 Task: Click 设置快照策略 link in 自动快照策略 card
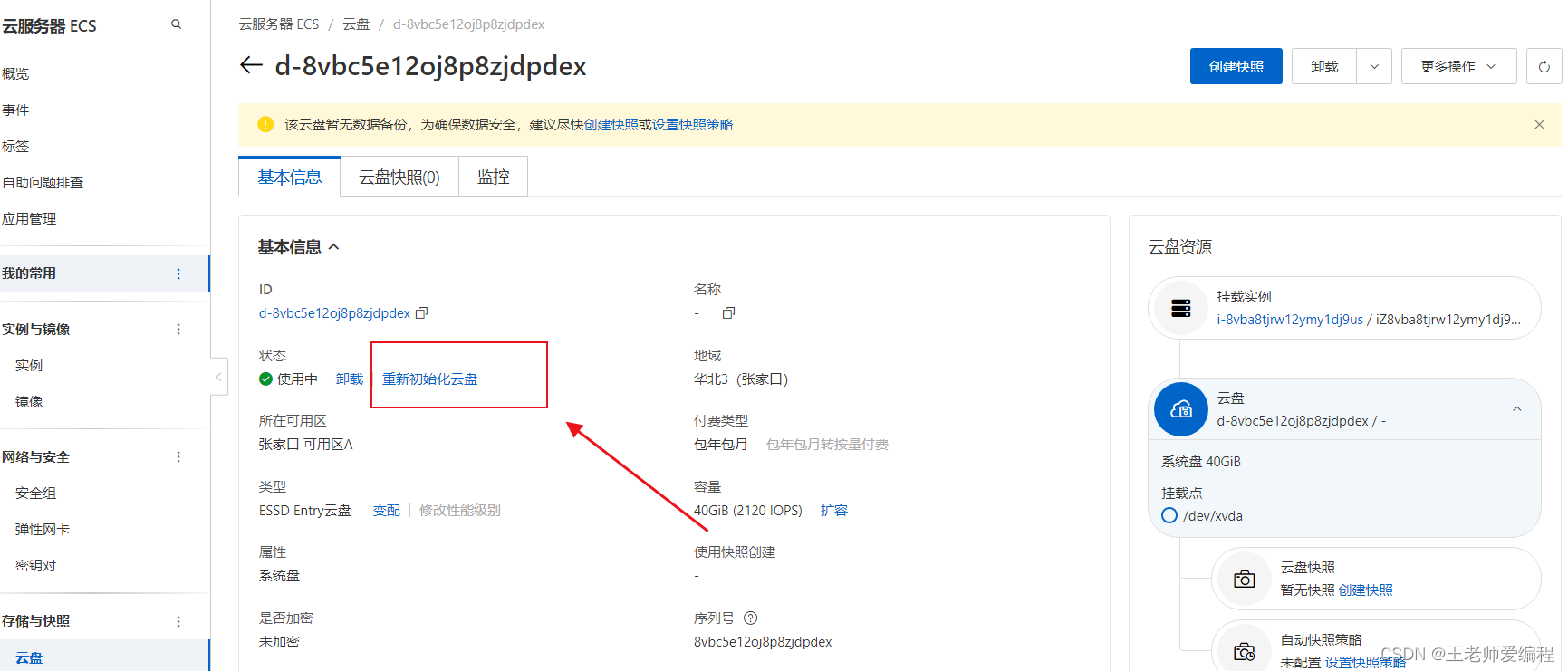coord(1365,662)
